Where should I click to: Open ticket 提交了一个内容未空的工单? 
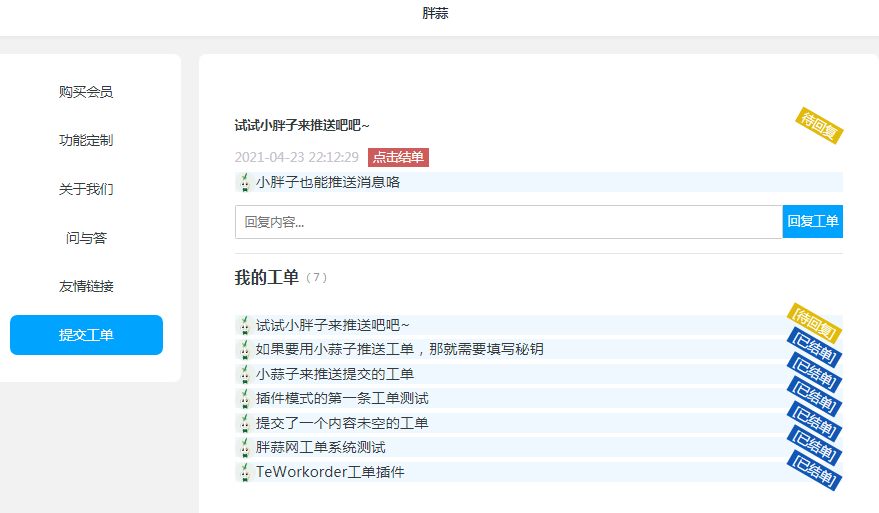(342, 423)
